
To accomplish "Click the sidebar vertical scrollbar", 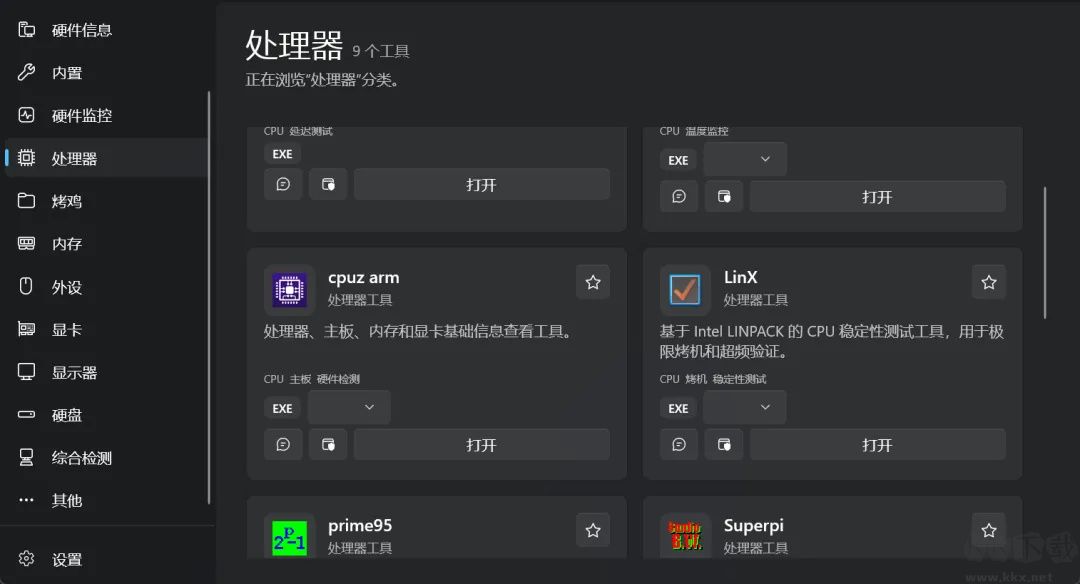I will pos(209,298).
